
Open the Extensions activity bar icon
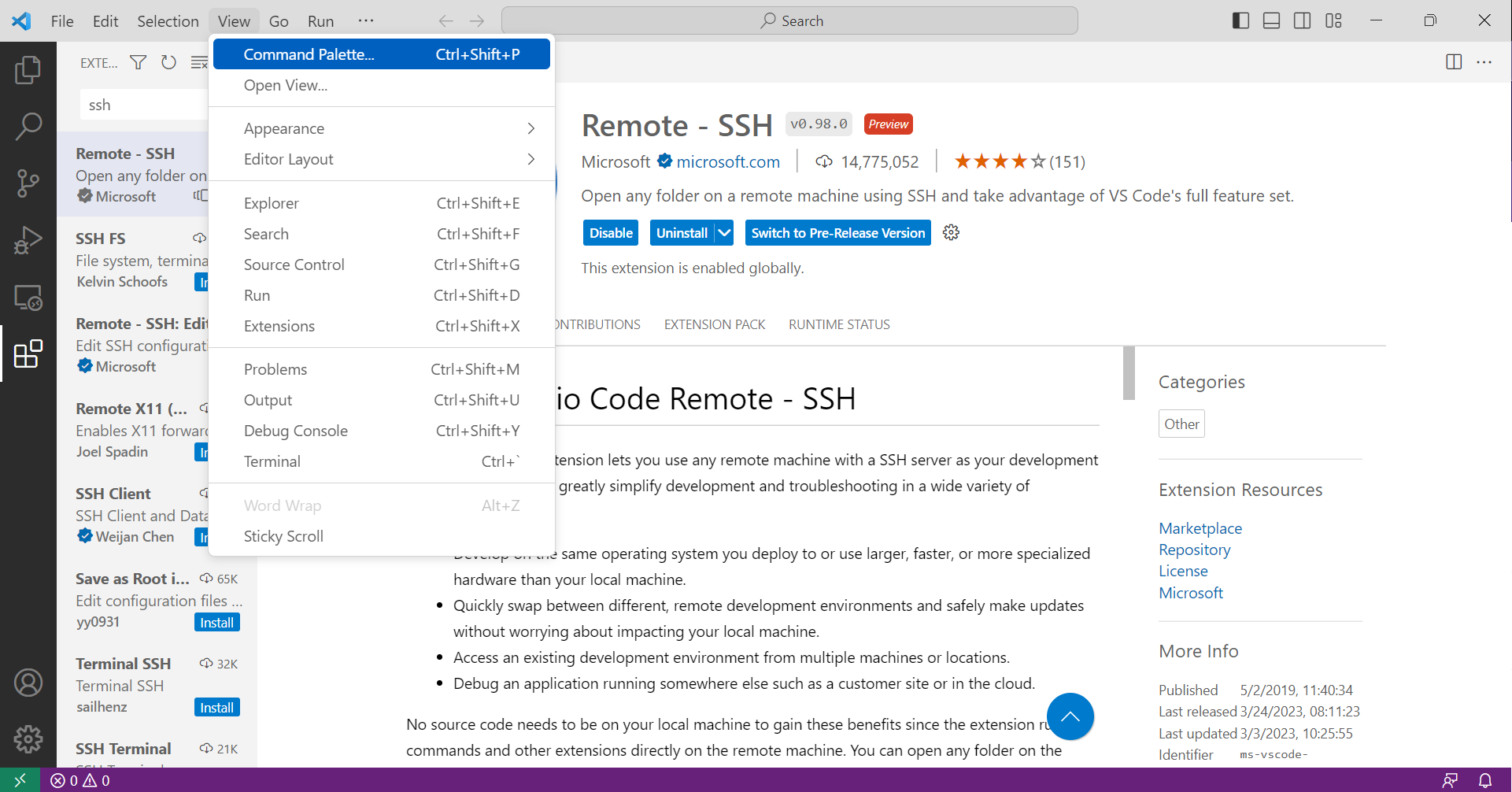click(28, 353)
